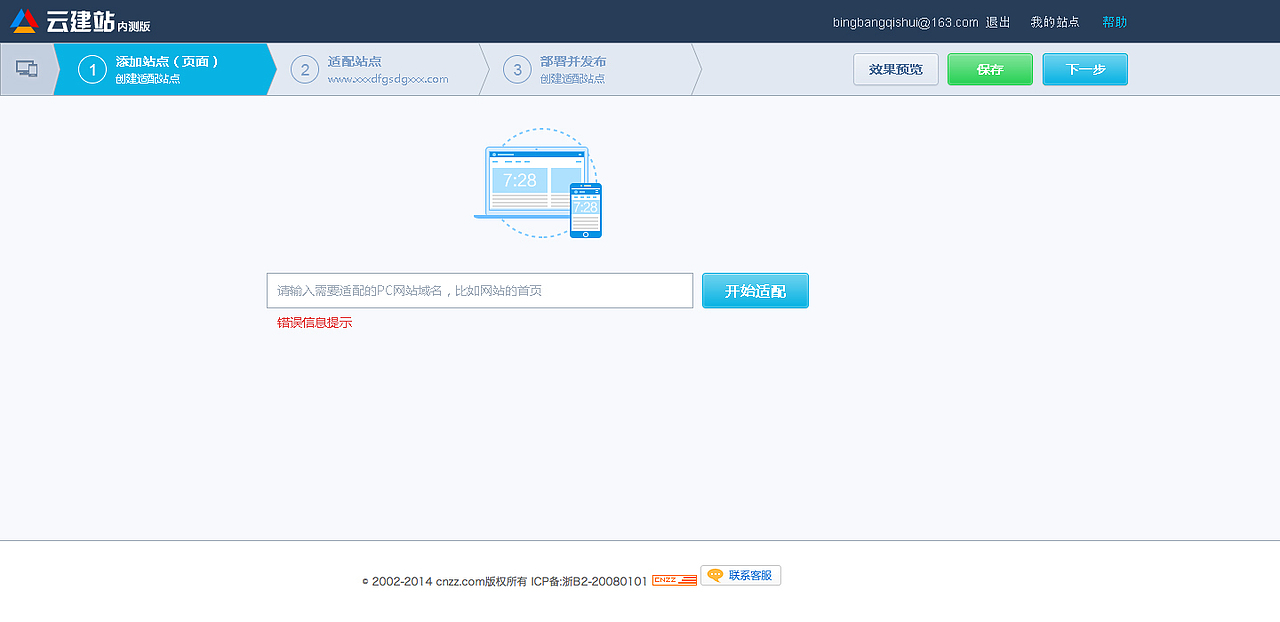Open 我的站点 link
Viewport: 1280px width, 622px height.
tap(1055, 22)
